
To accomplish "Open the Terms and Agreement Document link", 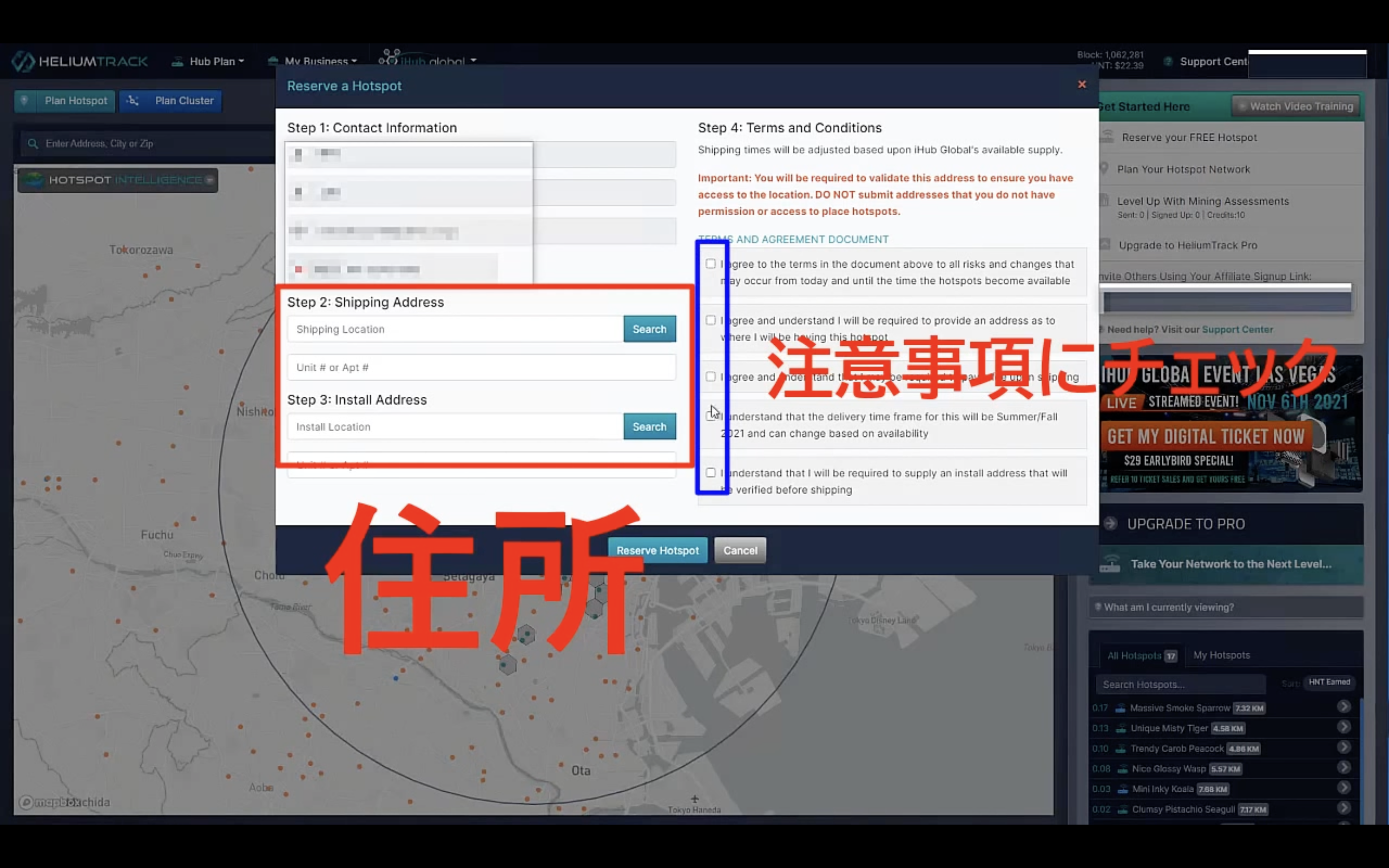I will (x=793, y=239).
